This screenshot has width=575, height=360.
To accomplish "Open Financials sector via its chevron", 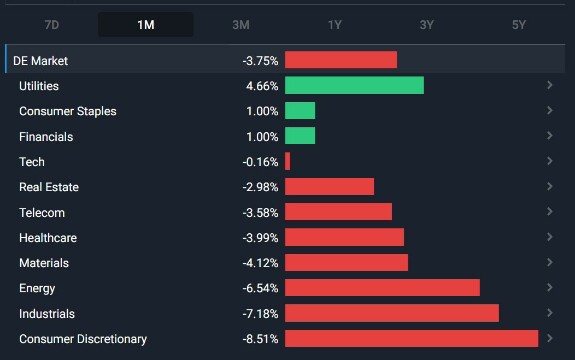I will 549,136.
